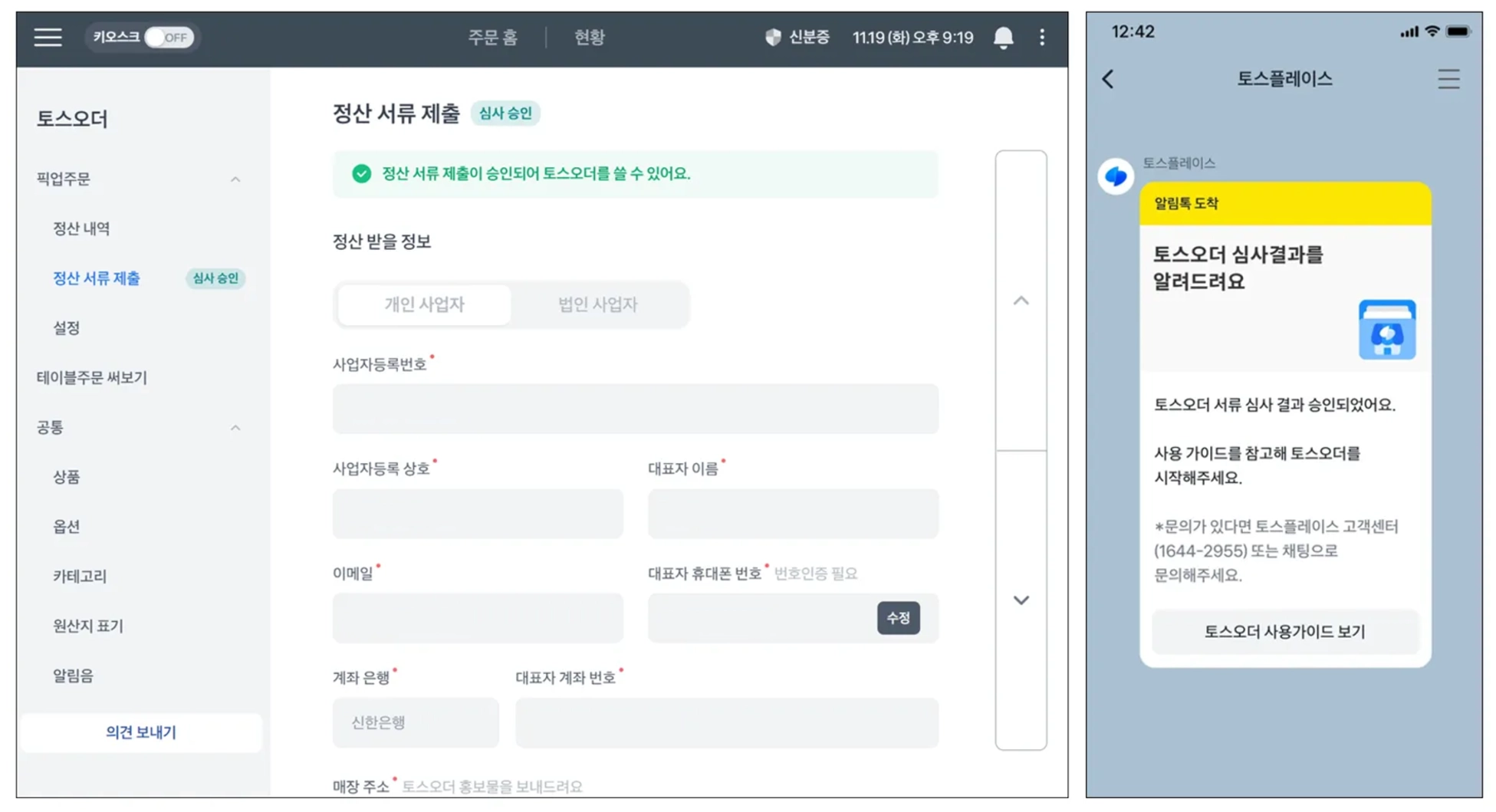Image resolution: width=1496 pixels, height=812 pixels.
Task: Click the 대표자 이름 input field
Action: point(793,514)
